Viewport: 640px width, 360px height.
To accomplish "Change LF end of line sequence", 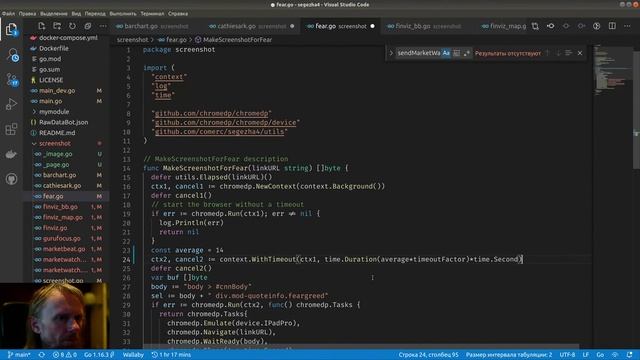I will tap(586, 355).
